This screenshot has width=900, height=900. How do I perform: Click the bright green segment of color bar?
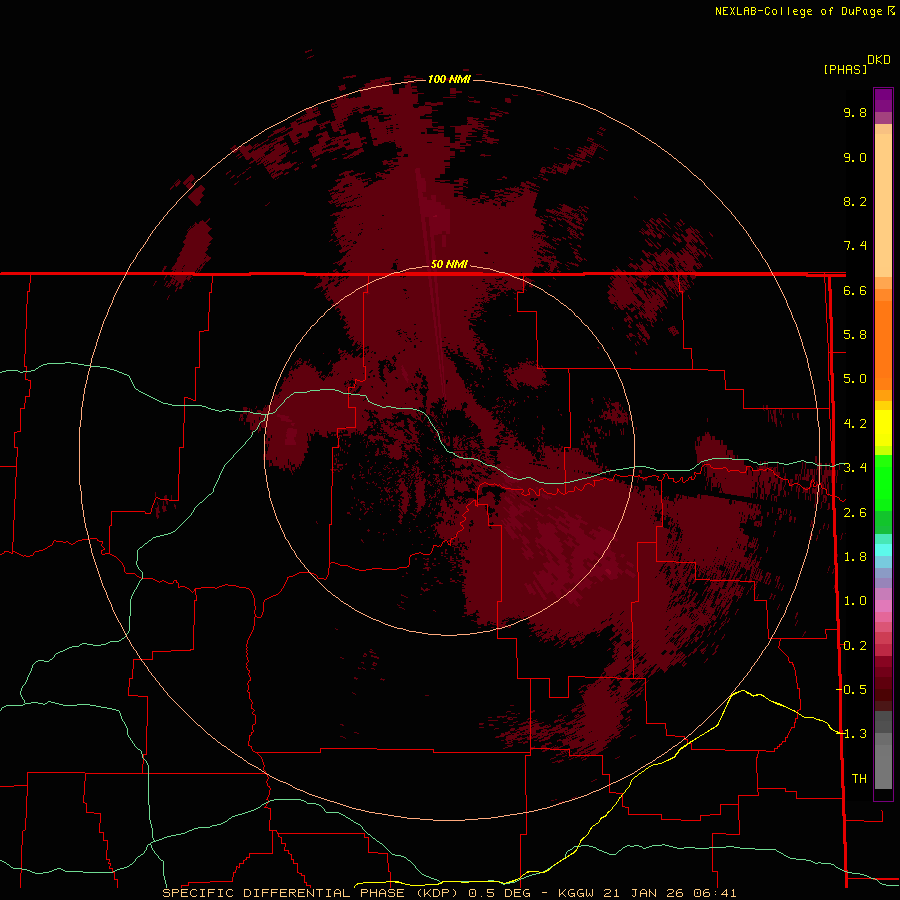[x=883, y=481]
